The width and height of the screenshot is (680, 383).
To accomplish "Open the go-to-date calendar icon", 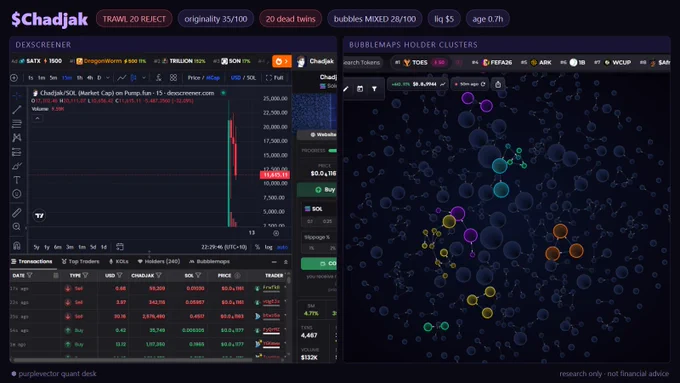I will pyautogui.click(x=120, y=247).
